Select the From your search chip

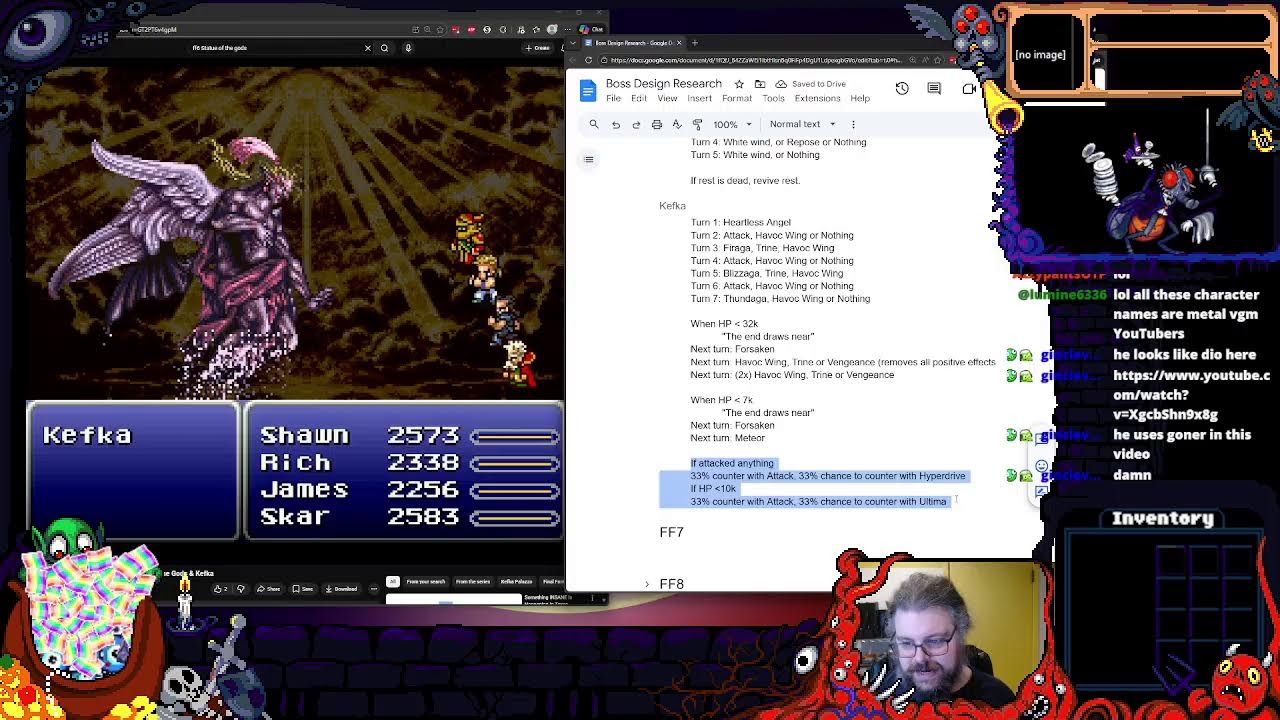(426, 581)
